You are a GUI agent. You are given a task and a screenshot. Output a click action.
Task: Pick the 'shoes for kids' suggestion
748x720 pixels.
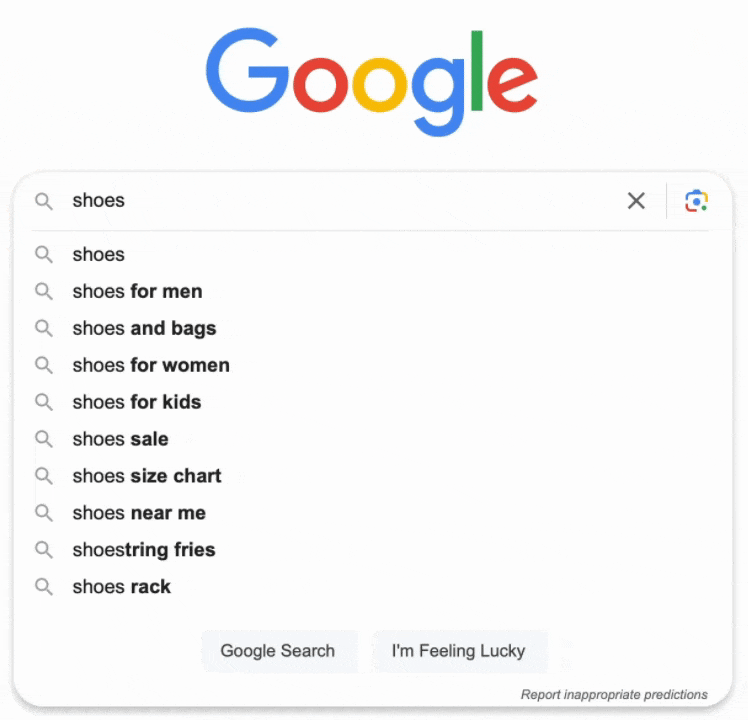373,402
